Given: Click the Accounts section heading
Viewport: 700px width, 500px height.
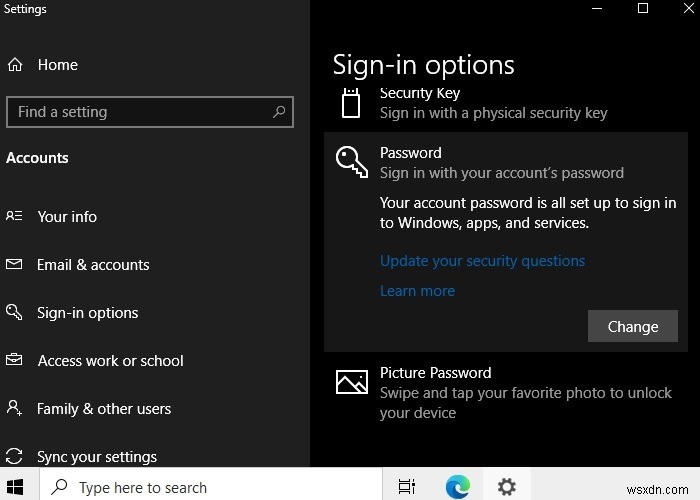Looking at the screenshot, I should (37, 158).
